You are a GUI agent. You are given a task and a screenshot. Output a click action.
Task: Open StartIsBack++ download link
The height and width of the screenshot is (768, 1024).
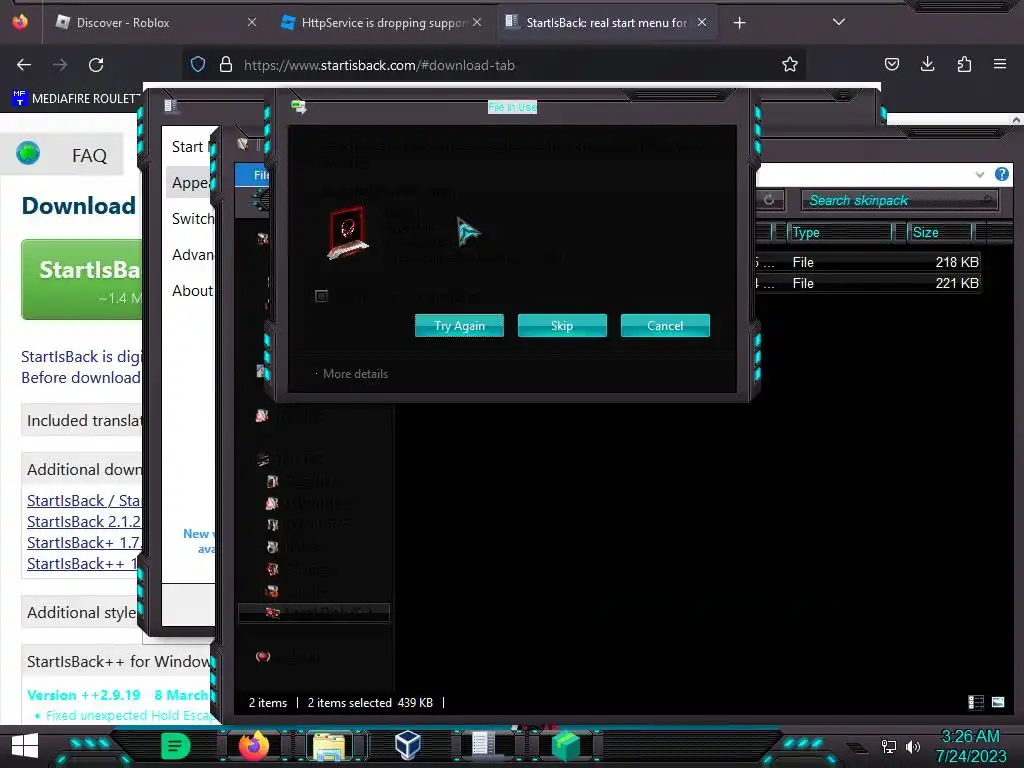pos(82,564)
